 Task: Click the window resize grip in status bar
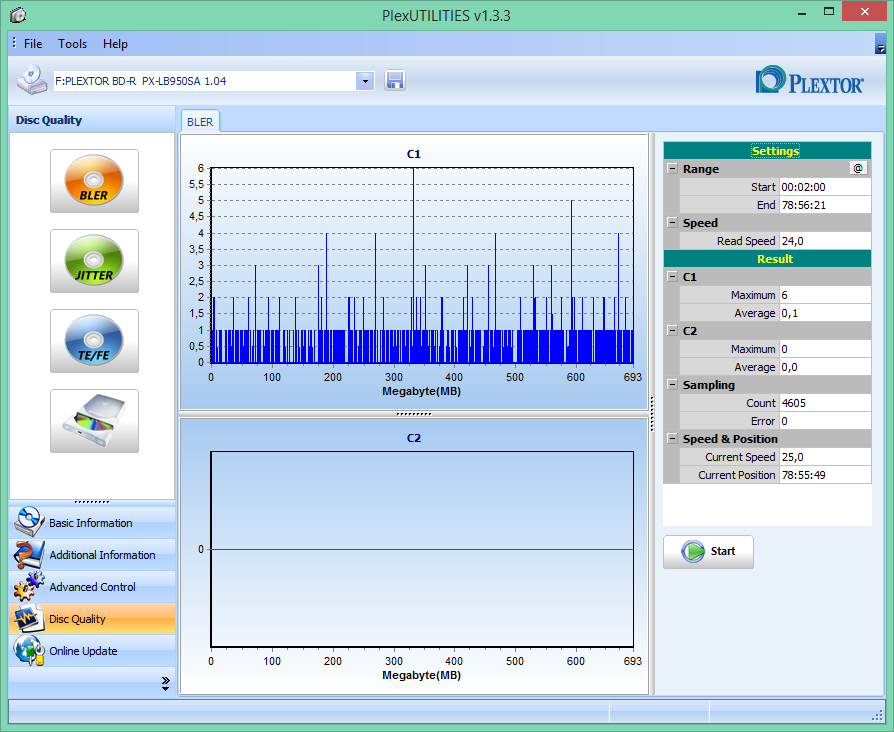point(878,715)
